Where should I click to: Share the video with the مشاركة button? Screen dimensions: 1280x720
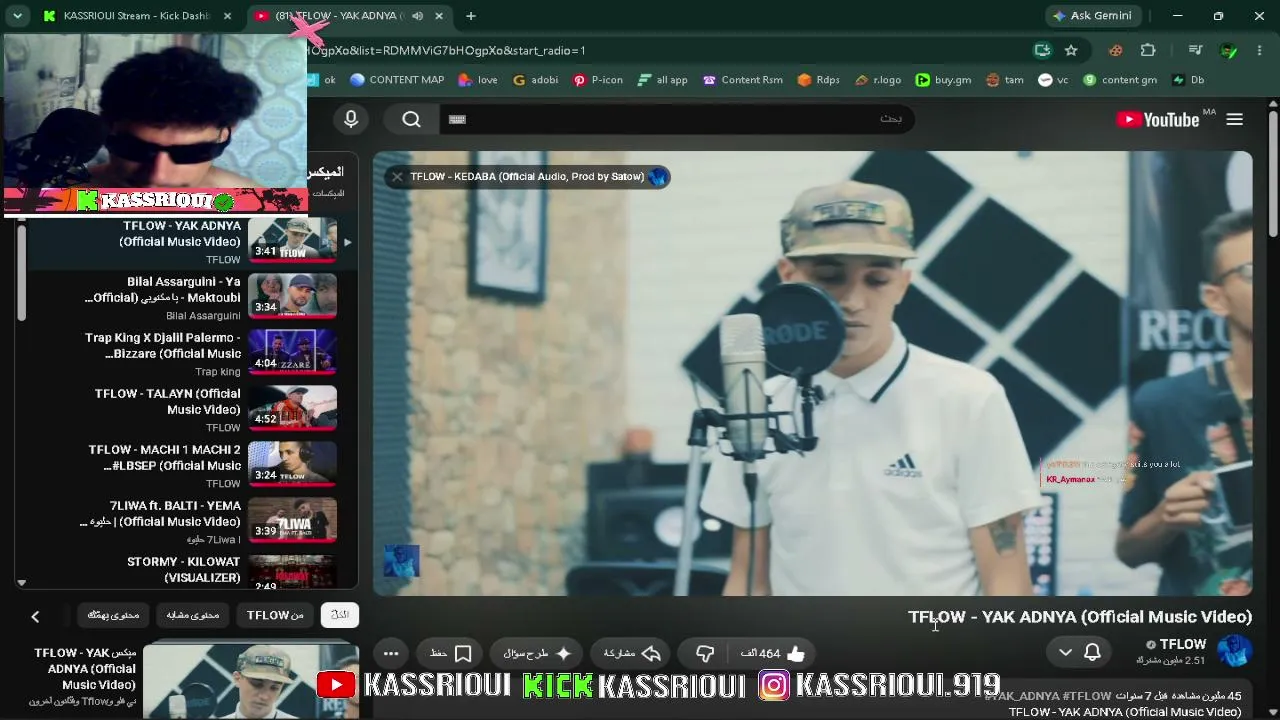click(633, 653)
